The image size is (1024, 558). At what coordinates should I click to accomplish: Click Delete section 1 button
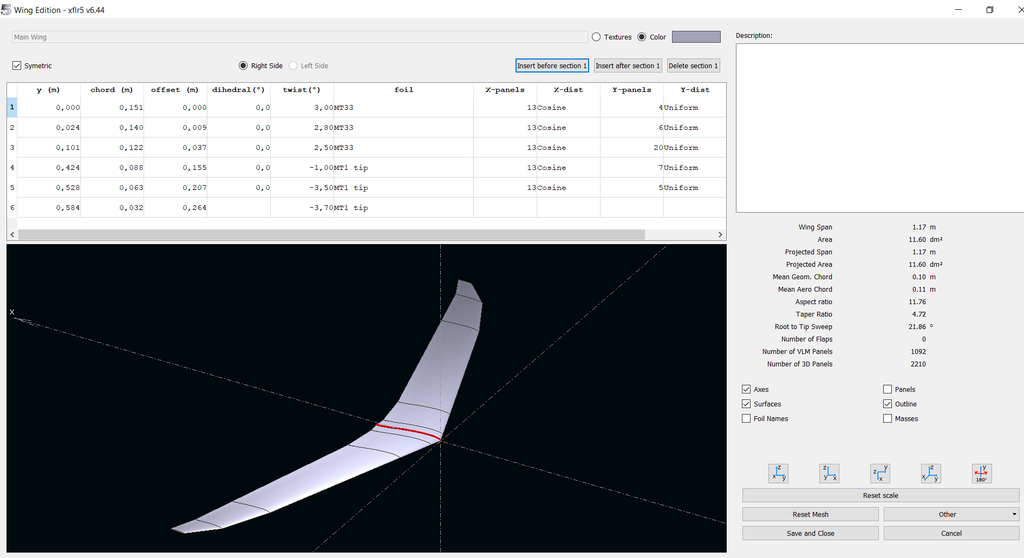[693, 66]
